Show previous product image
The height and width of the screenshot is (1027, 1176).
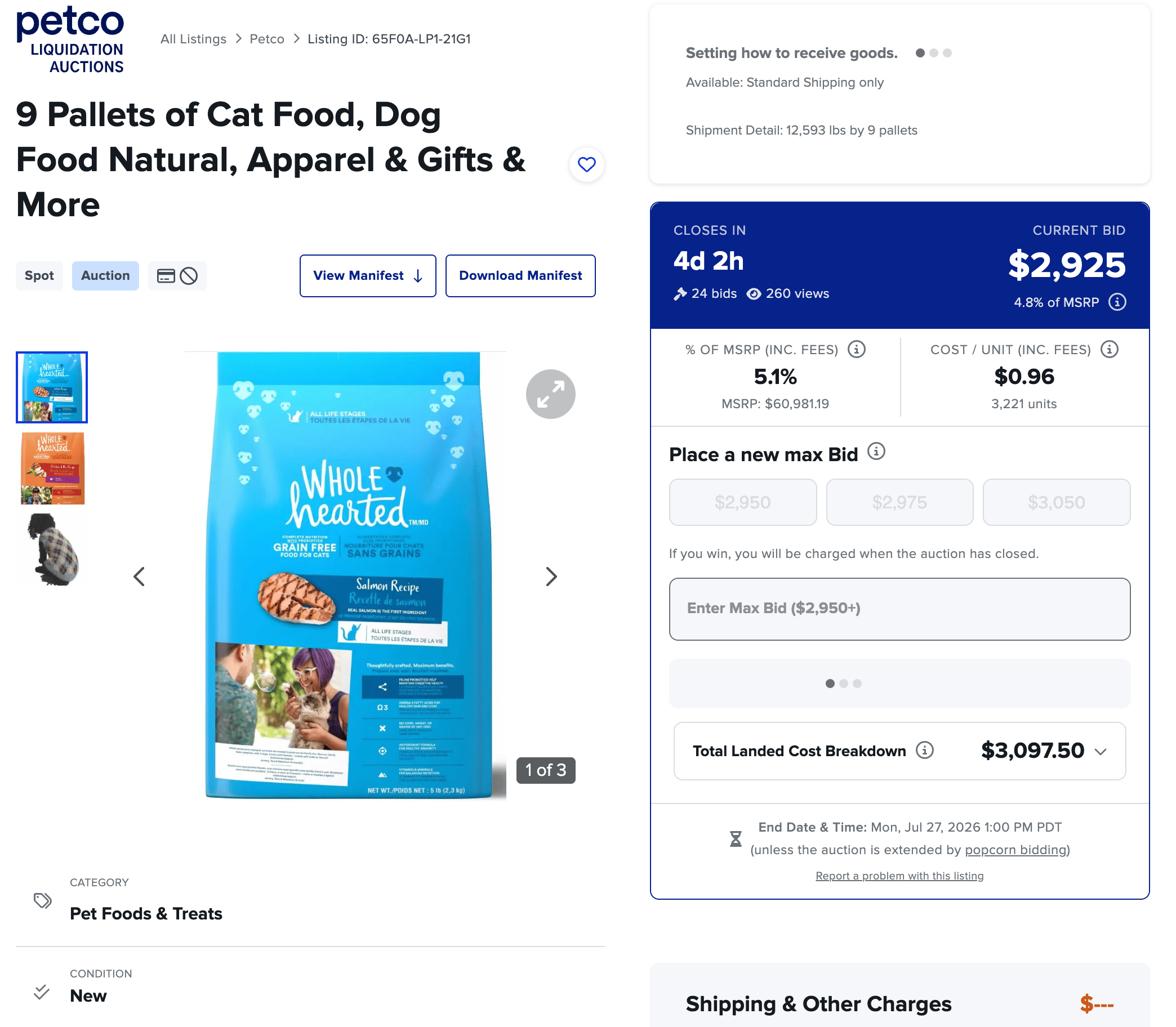(139, 577)
